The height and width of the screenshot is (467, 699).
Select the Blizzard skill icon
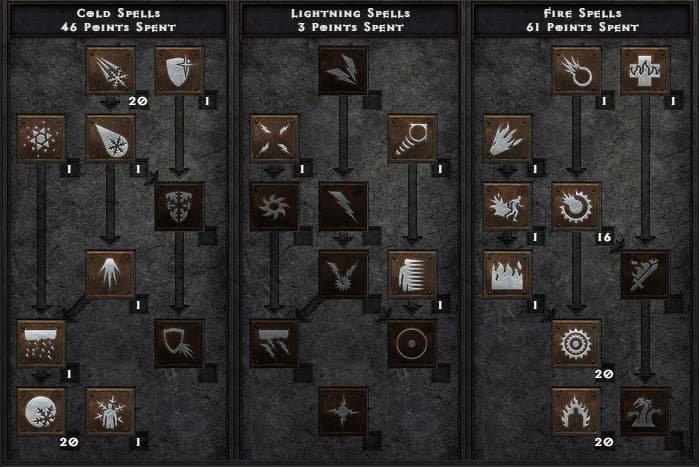coord(41,344)
